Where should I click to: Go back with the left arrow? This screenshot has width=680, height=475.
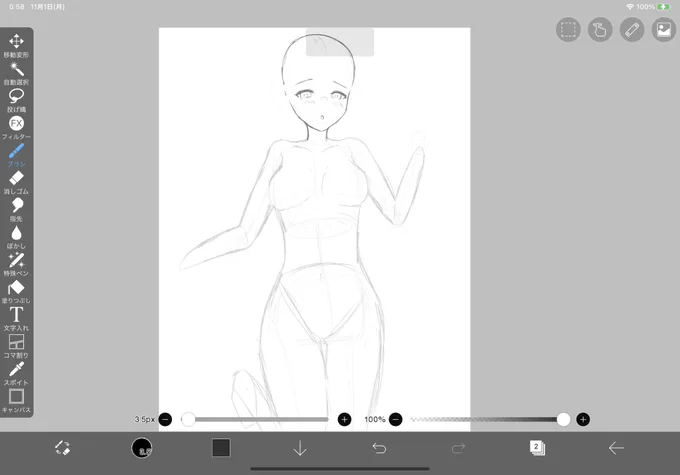(616, 448)
